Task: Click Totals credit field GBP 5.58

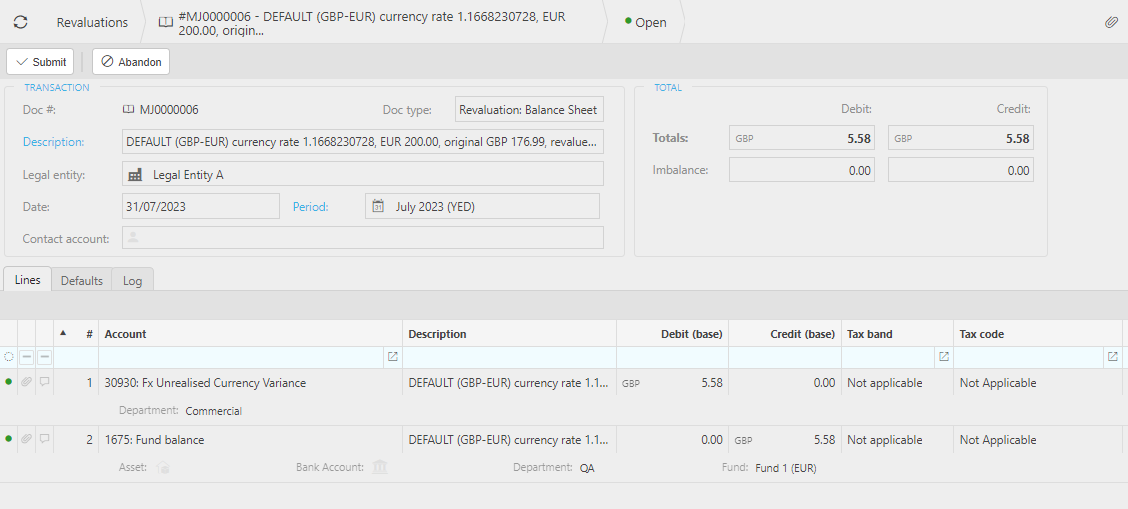Action: click(961, 138)
